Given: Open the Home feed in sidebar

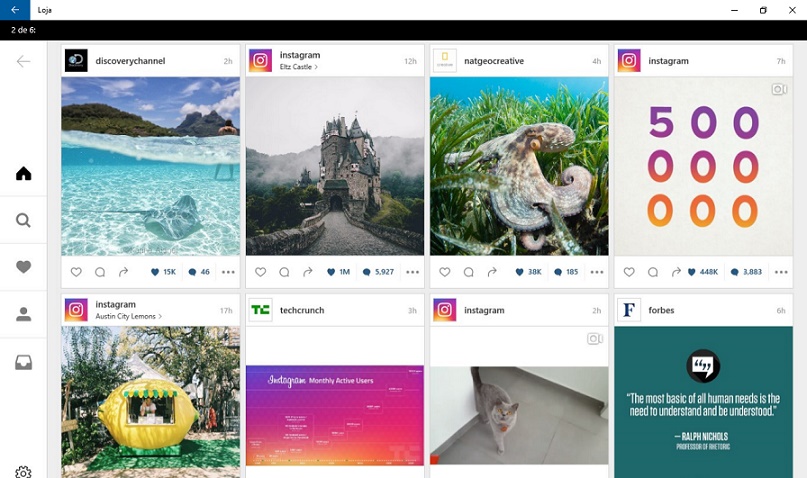Looking at the screenshot, I should tap(23, 174).
